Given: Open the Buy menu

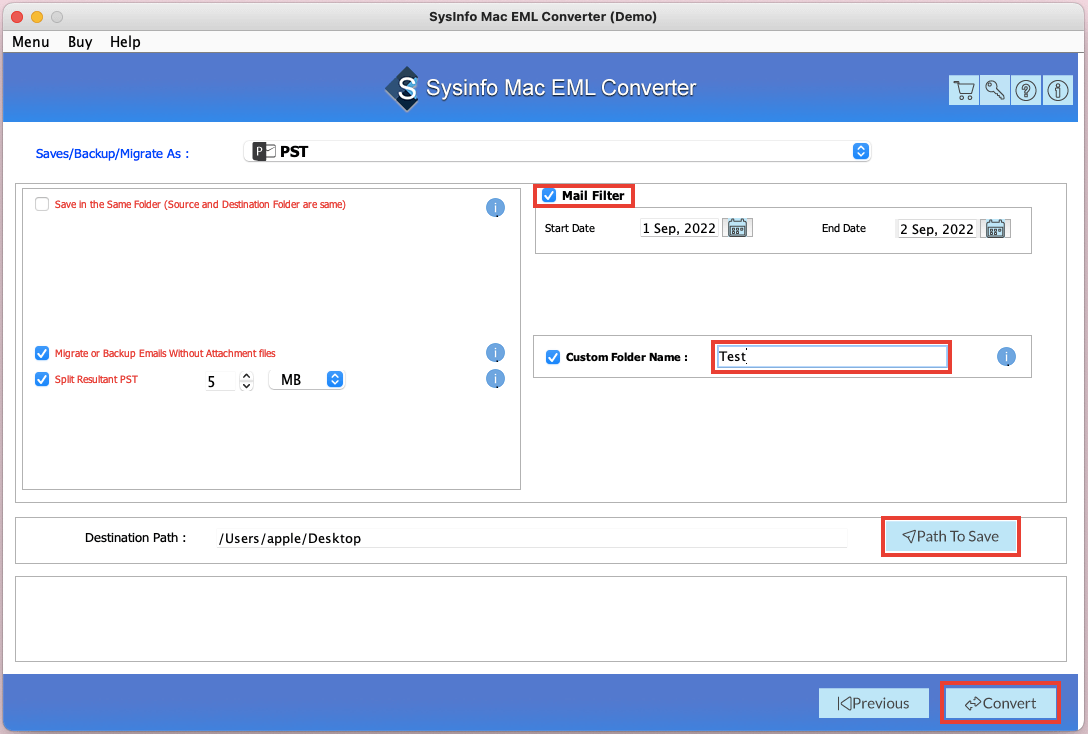Looking at the screenshot, I should pos(80,42).
